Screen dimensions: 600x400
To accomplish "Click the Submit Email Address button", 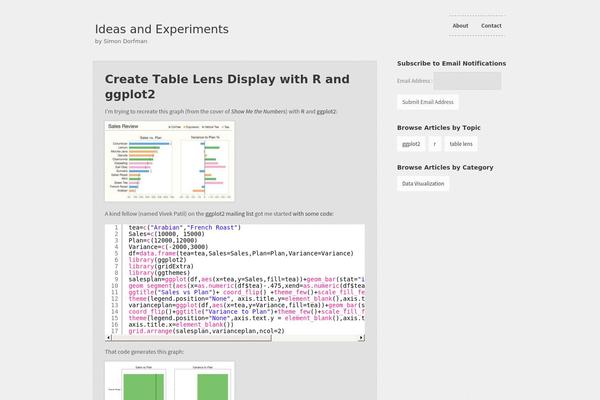I will [x=427, y=102].
